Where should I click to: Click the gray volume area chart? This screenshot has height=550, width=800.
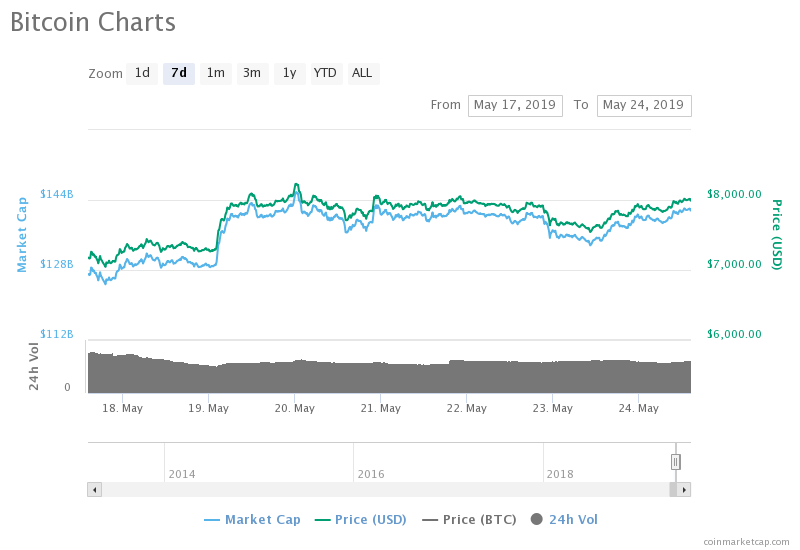point(389,375)
